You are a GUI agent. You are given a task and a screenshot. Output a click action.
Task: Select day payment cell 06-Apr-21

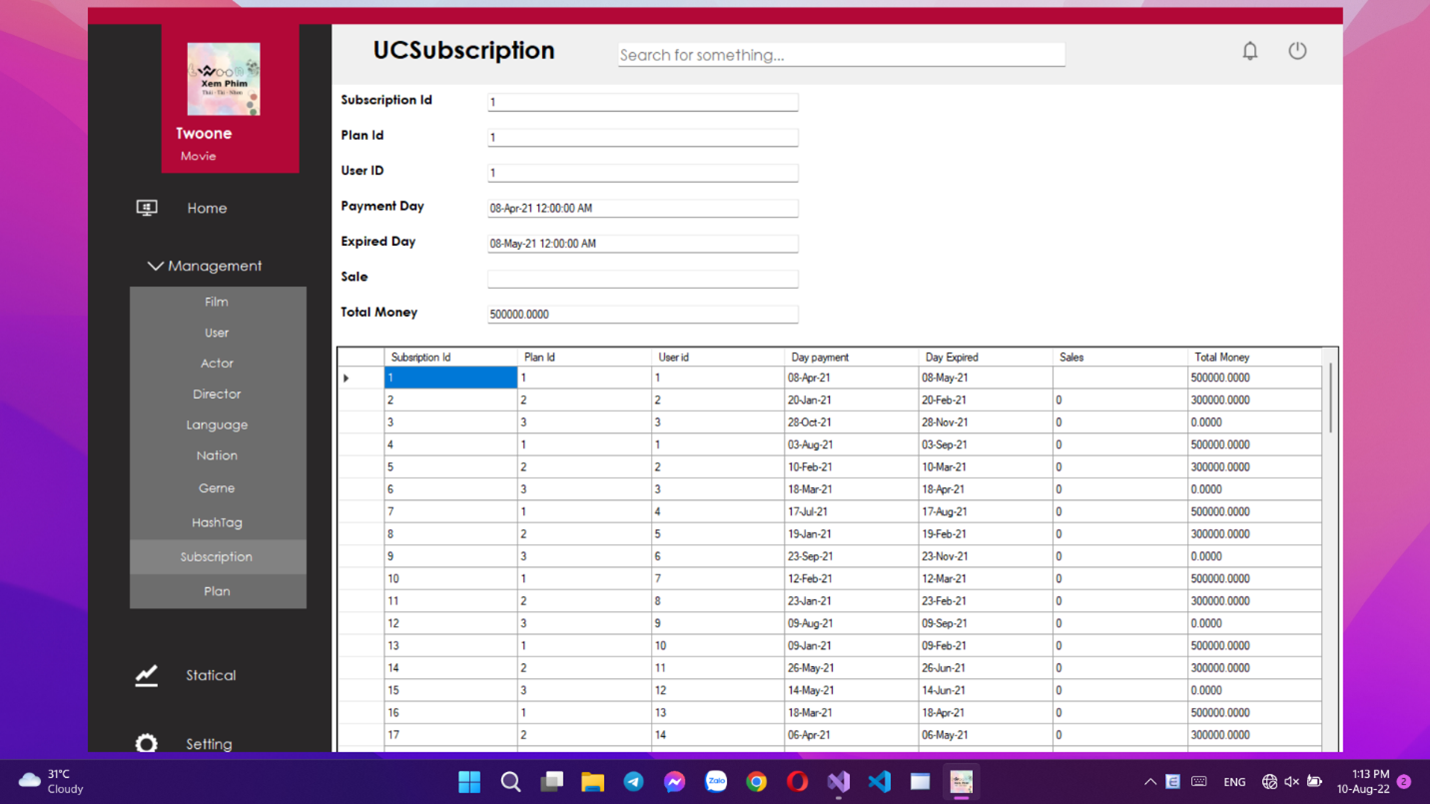coord(852,735)
